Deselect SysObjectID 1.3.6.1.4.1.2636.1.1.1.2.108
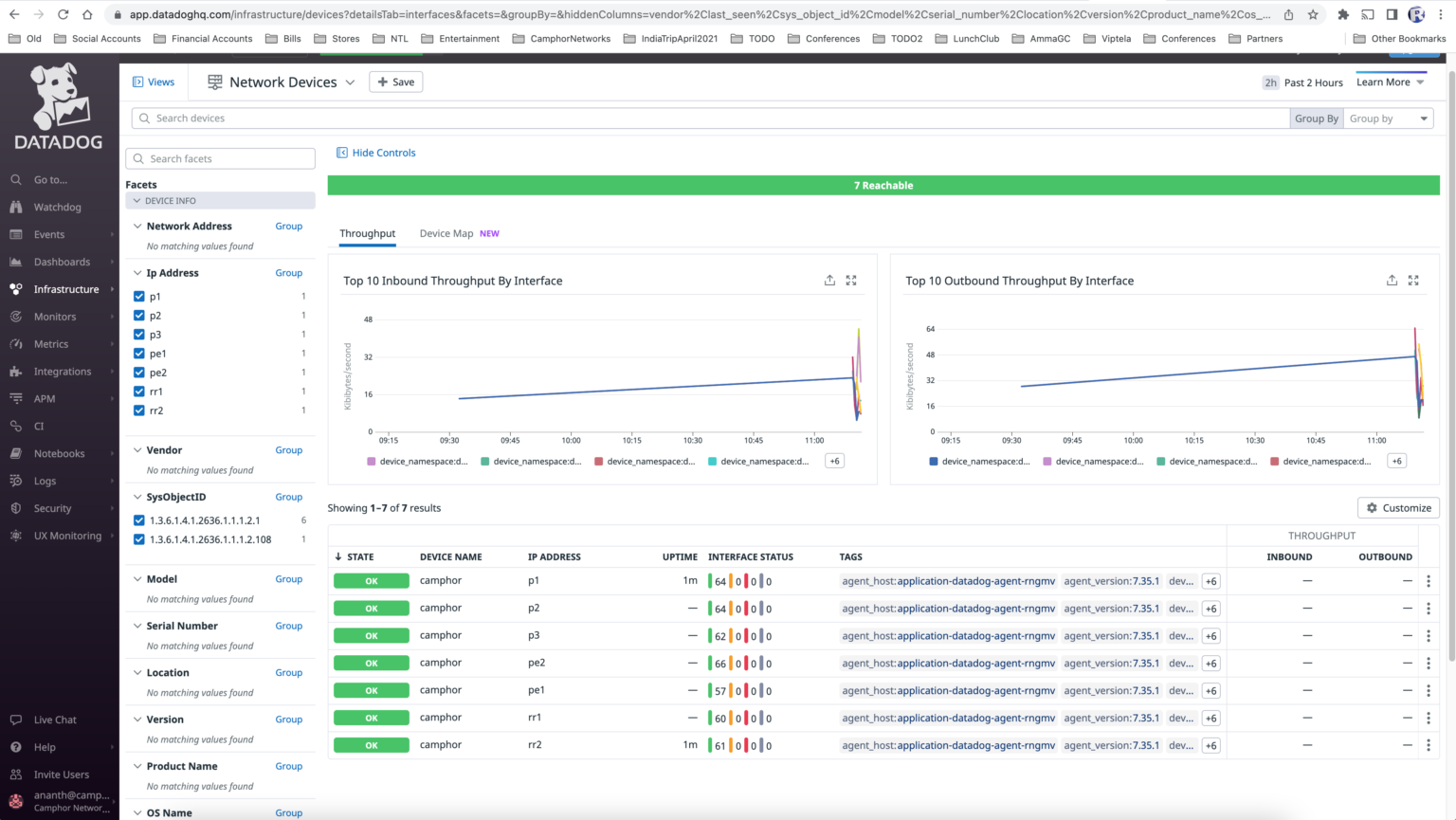1456x820 pixels. point(138,538)
